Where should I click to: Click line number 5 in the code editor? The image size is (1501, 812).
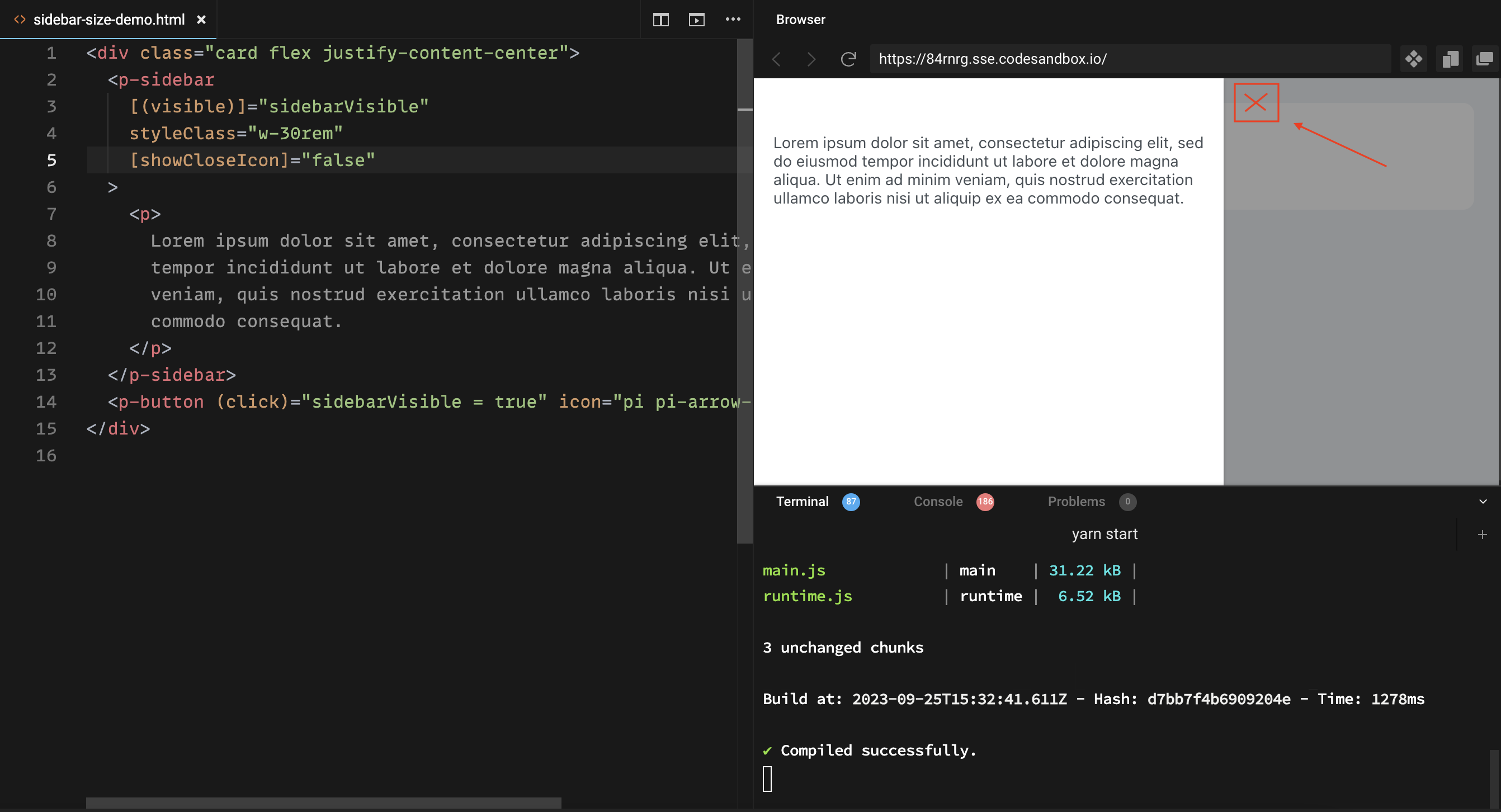[51, 160]
